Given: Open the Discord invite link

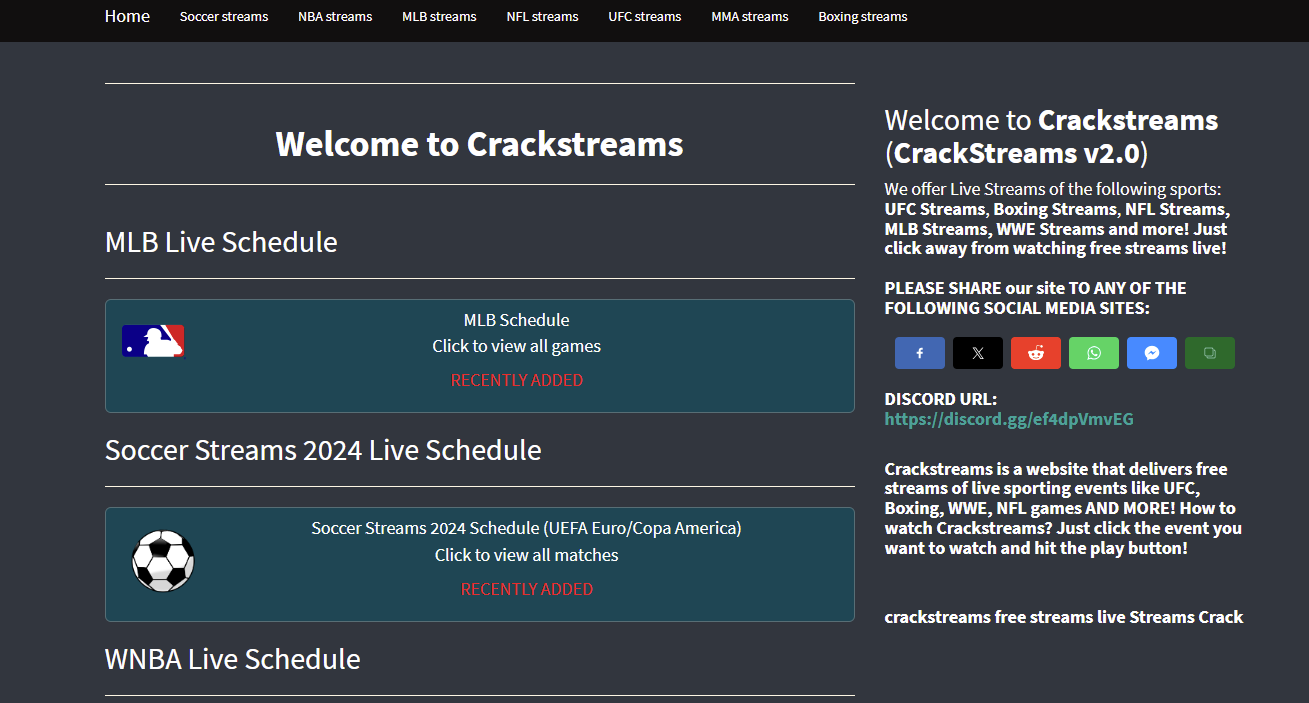Looking at the screenshot, I should (x=1009, y=419).
